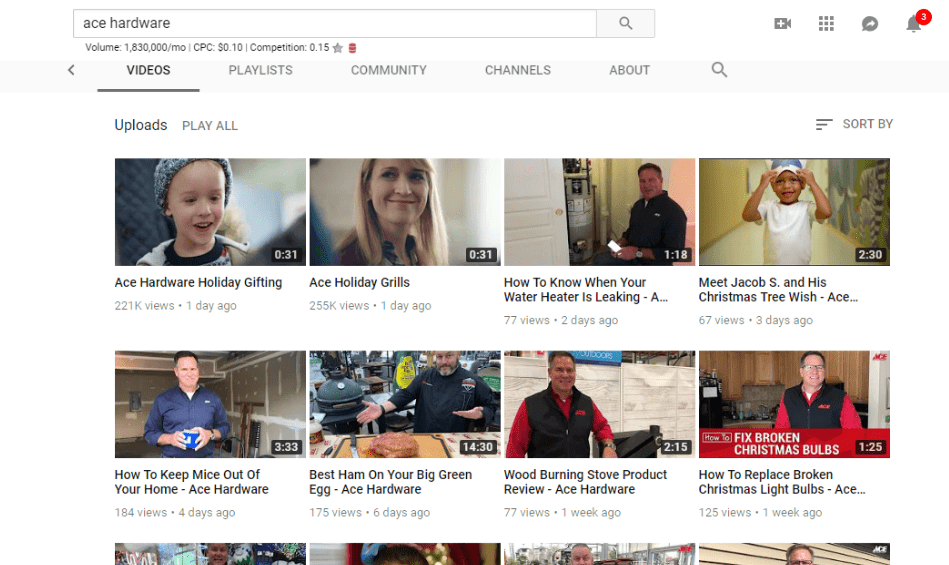Click the ace hardware search field
949x565 pixels.
click(x=335, y=24)
